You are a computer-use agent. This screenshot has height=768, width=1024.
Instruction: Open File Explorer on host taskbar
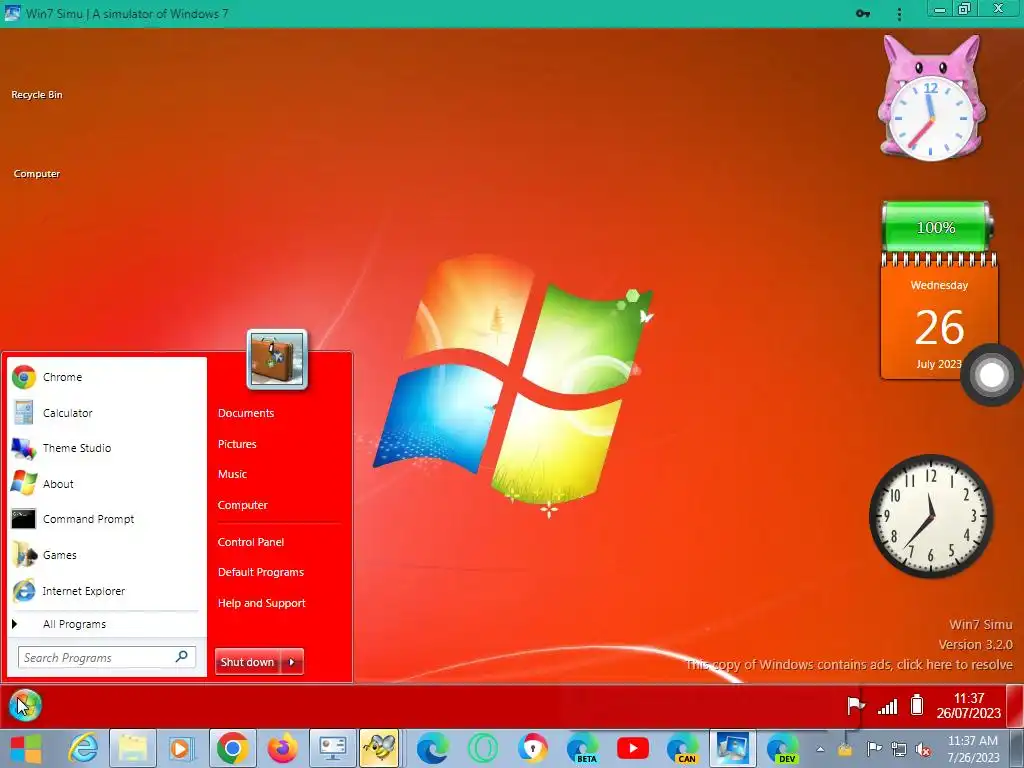click(x=133, y=748)
